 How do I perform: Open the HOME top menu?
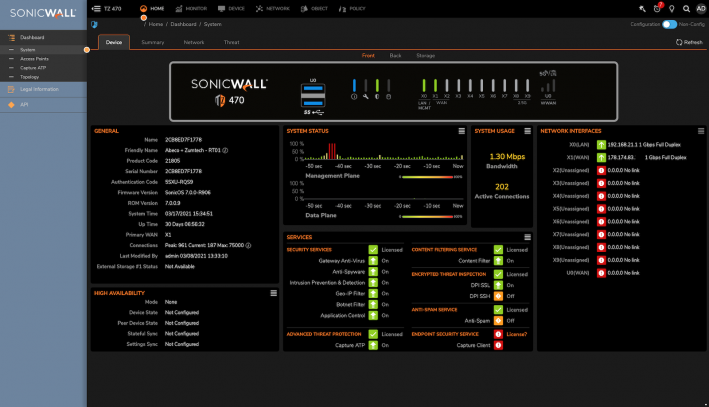click(x=152, y=9)
